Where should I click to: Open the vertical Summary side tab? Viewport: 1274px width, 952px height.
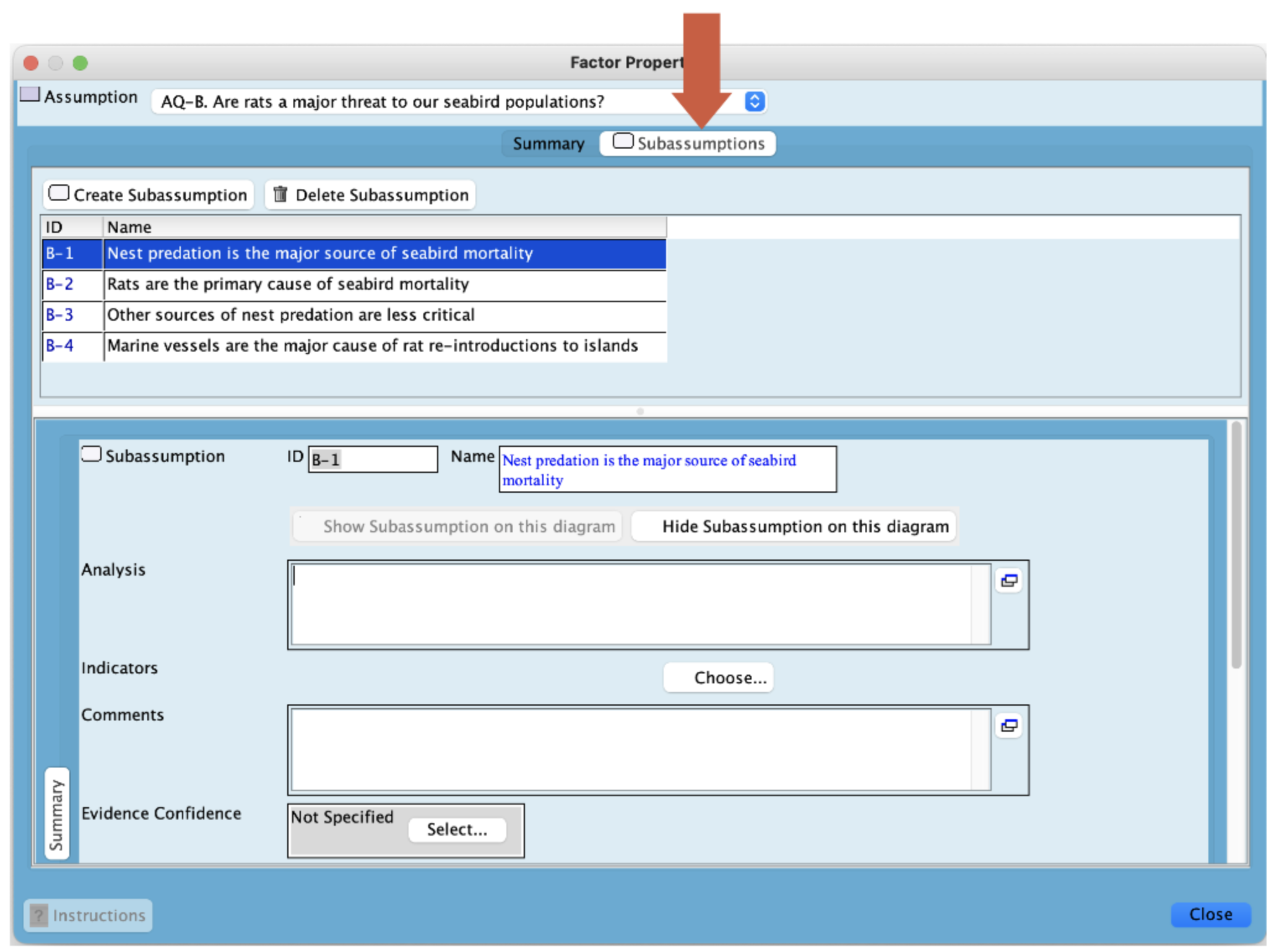[57, 813]
